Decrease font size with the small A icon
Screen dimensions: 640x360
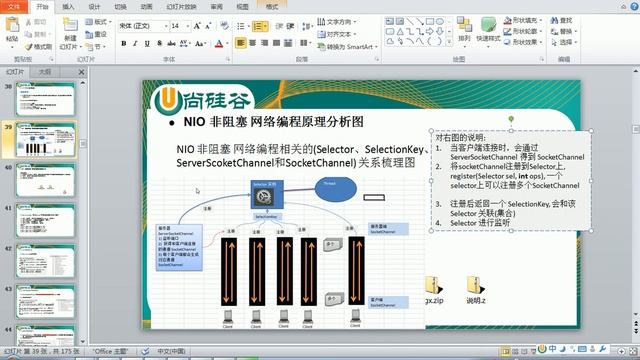(x=208, y=26)
